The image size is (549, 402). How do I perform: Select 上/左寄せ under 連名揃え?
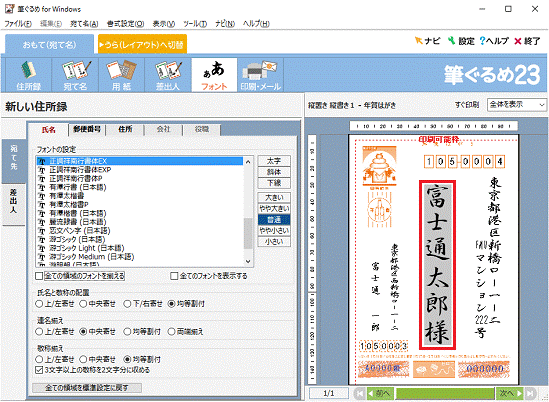click(39, 332)
